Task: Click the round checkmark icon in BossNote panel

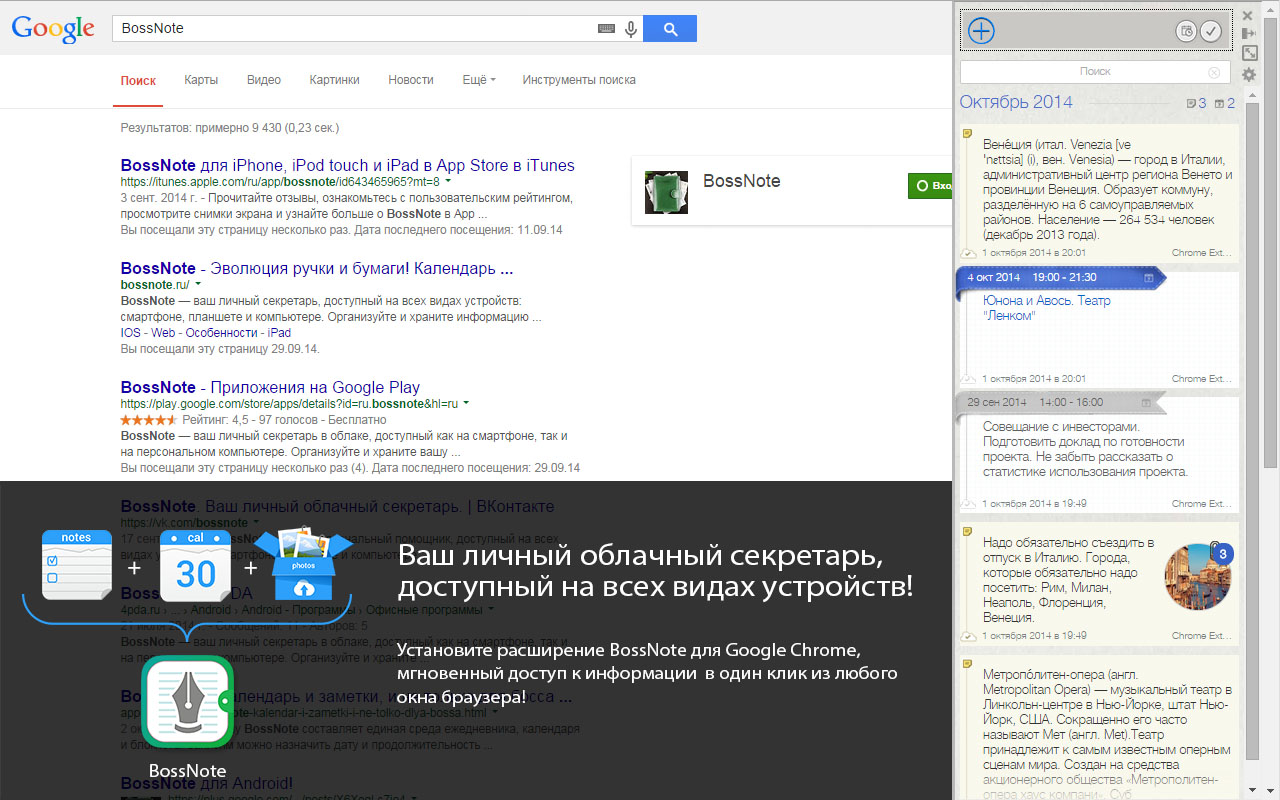Action: (x=1211, y=32)
